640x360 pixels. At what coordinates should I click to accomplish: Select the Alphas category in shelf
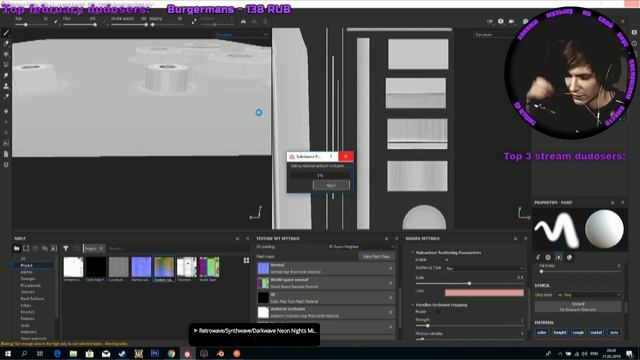[x=27, y=272]
